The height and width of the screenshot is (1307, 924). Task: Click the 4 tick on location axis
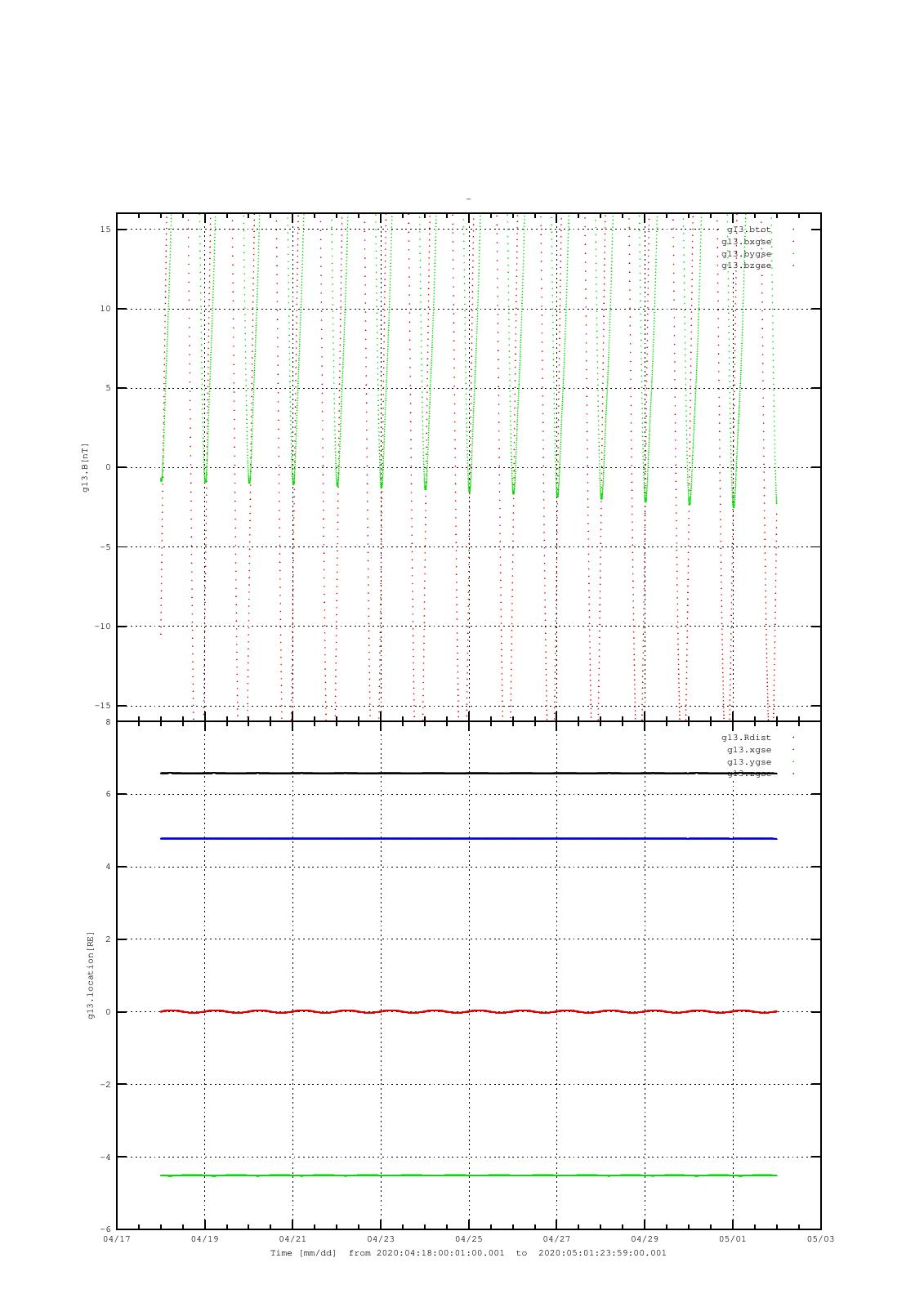click(109, 867)
